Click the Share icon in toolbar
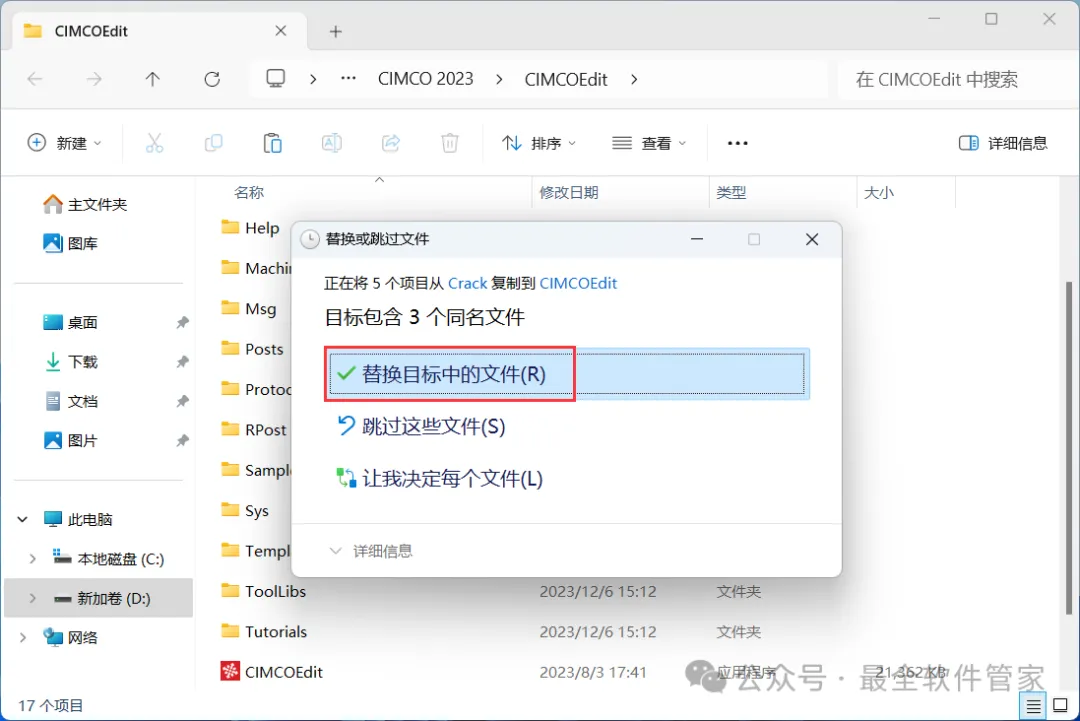Viewport: 1080px width, 721px height. point(391,143)
